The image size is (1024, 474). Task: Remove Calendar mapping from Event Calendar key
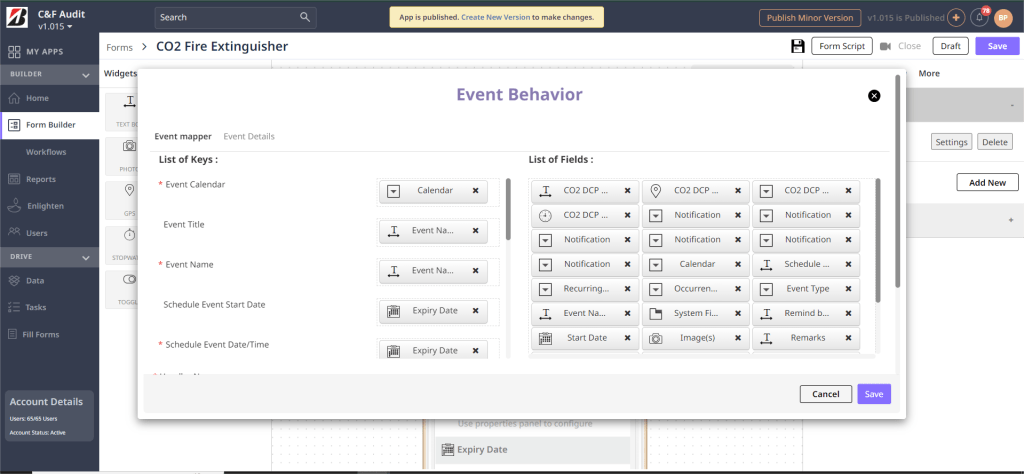coord(475,191)
